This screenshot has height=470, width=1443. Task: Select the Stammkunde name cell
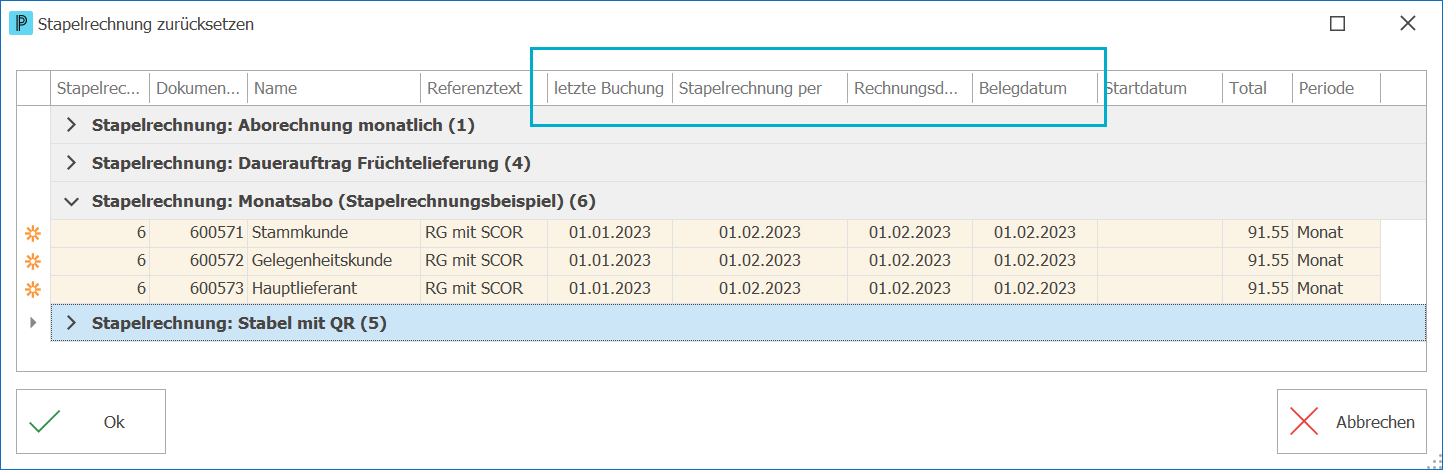334,233
